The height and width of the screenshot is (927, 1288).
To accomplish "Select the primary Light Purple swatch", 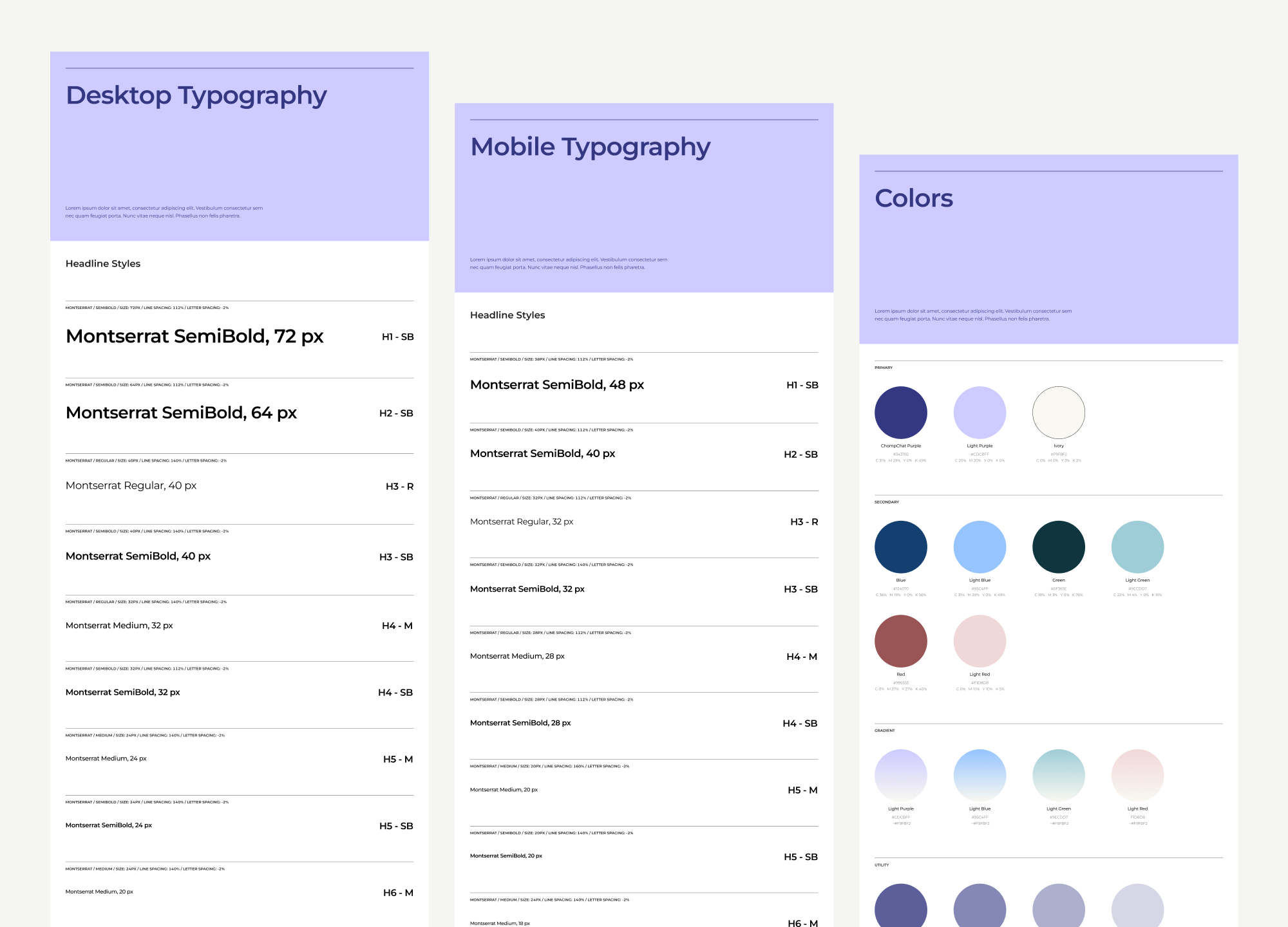I will (980, 413).
